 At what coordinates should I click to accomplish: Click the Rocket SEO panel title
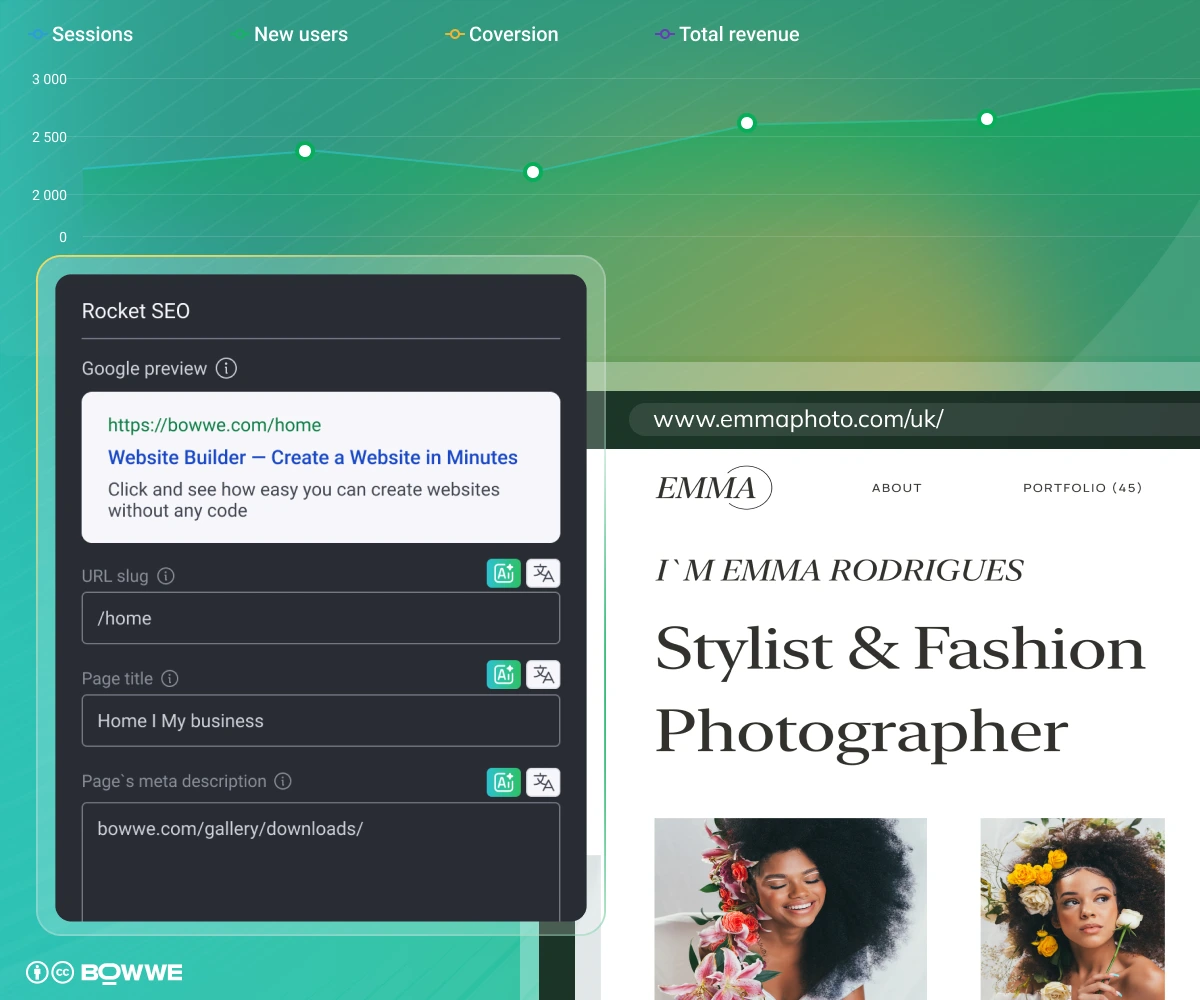(x=136, y=311)
